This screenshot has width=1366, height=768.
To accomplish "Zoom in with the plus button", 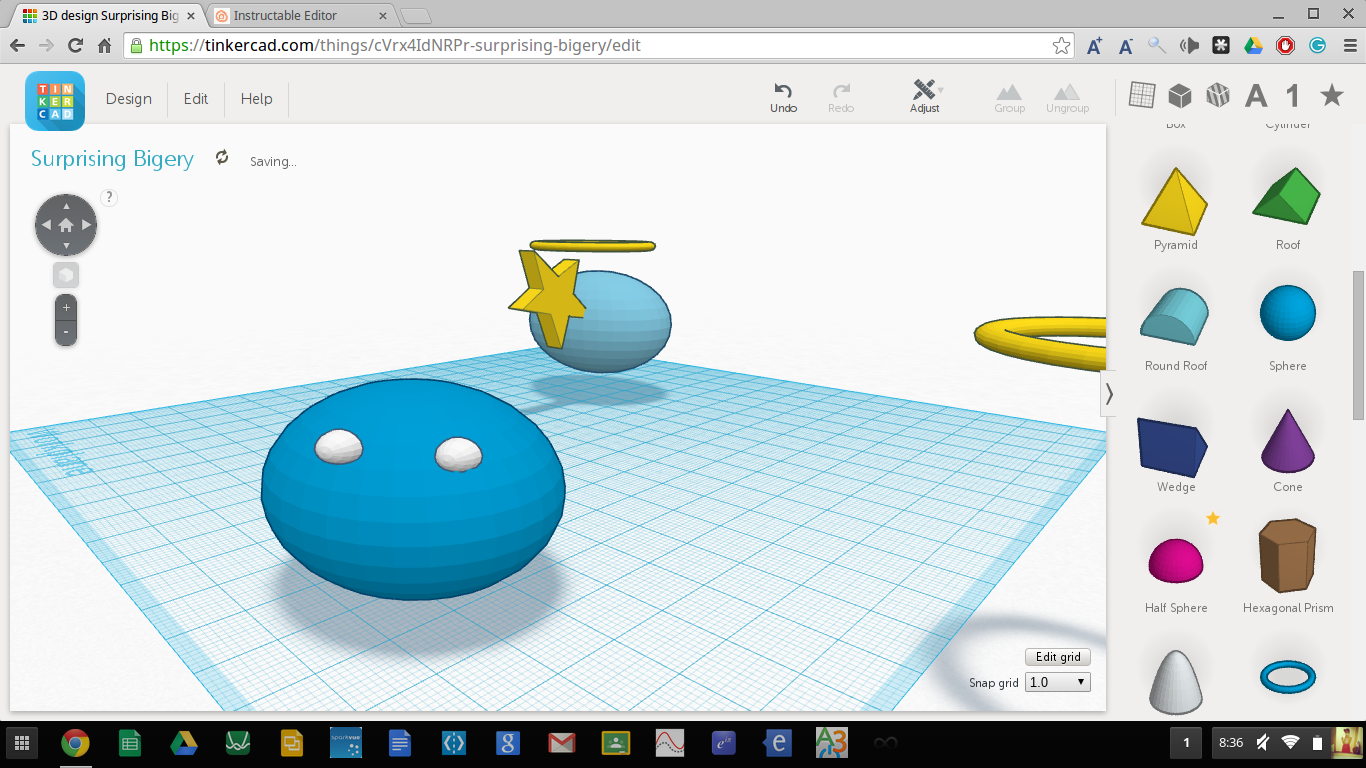I will [x=66, y=307].
